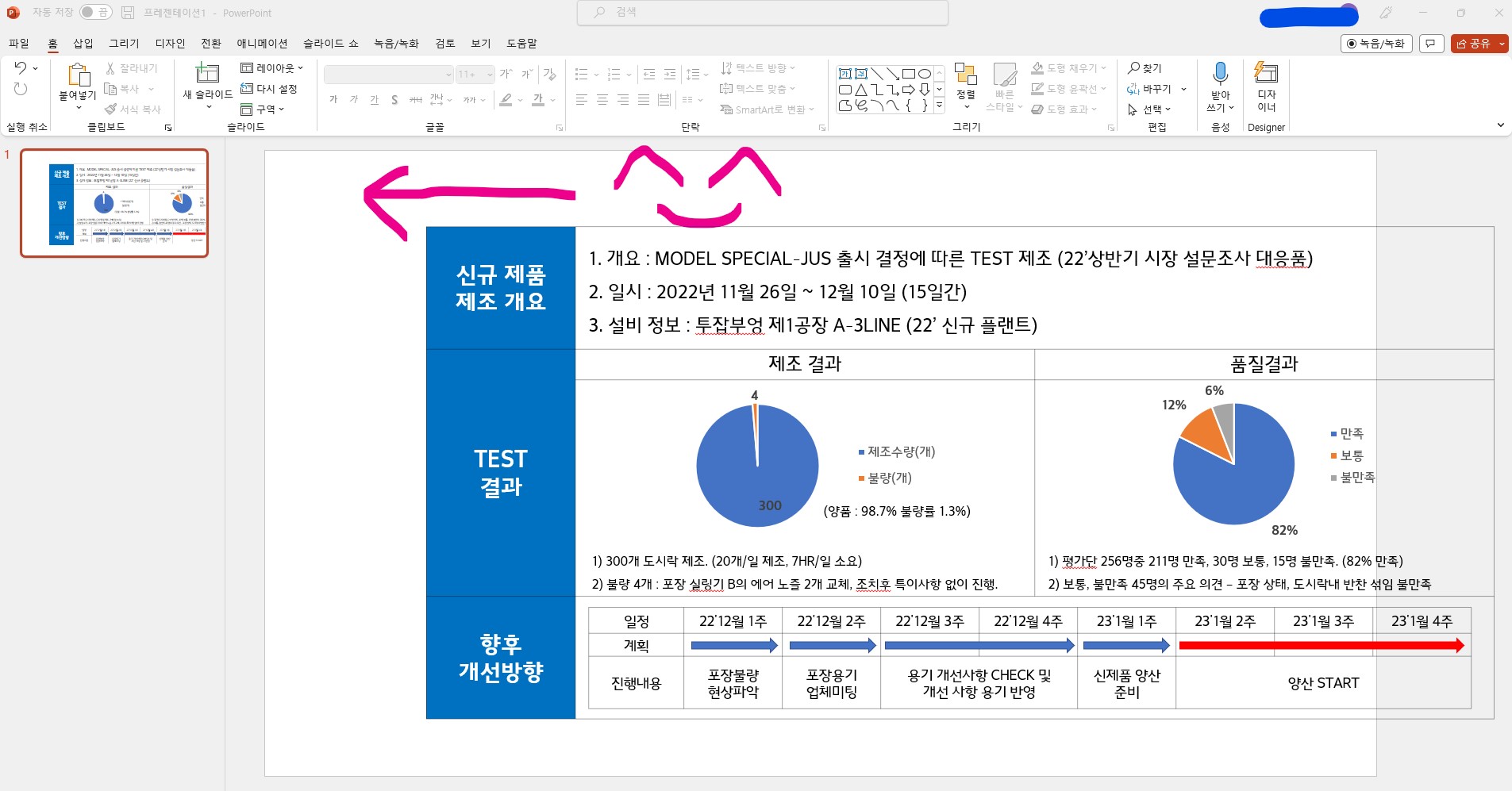Toggle AutoSave (자동 저장) switch
Screen dimensions: 1512x791
(x=96, y=12)
